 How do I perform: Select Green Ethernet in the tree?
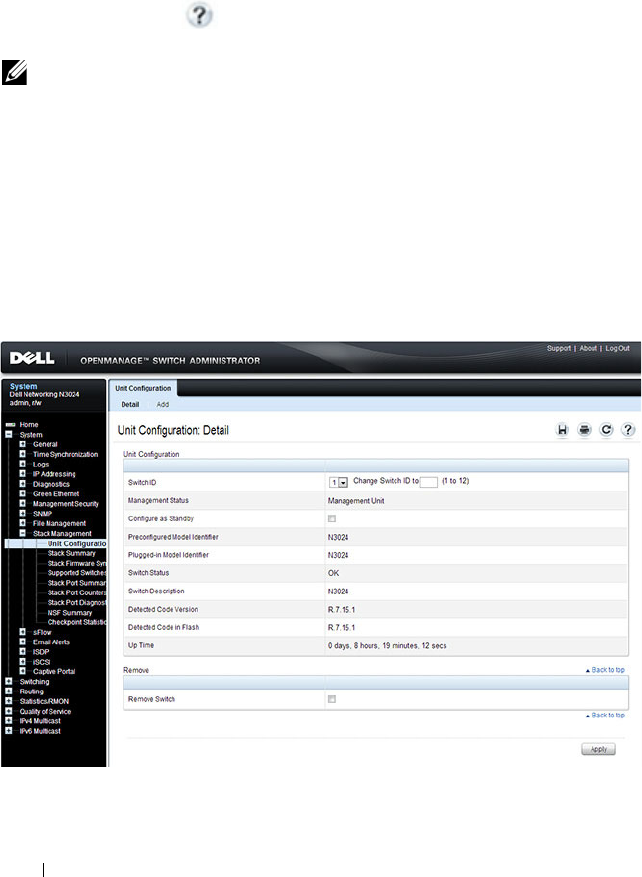(x=56, y=493)
